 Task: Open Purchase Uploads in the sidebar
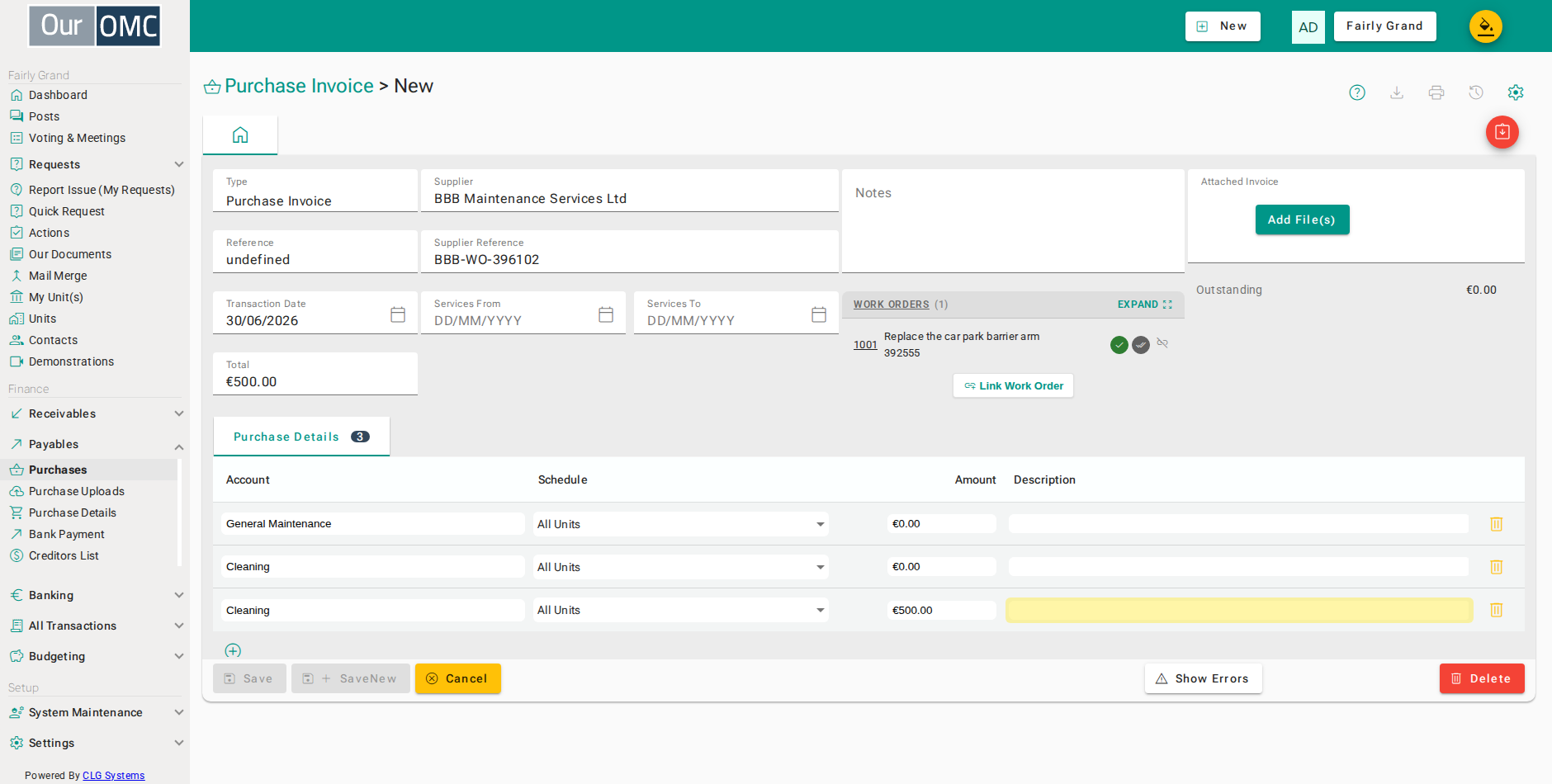coord(76,491)
